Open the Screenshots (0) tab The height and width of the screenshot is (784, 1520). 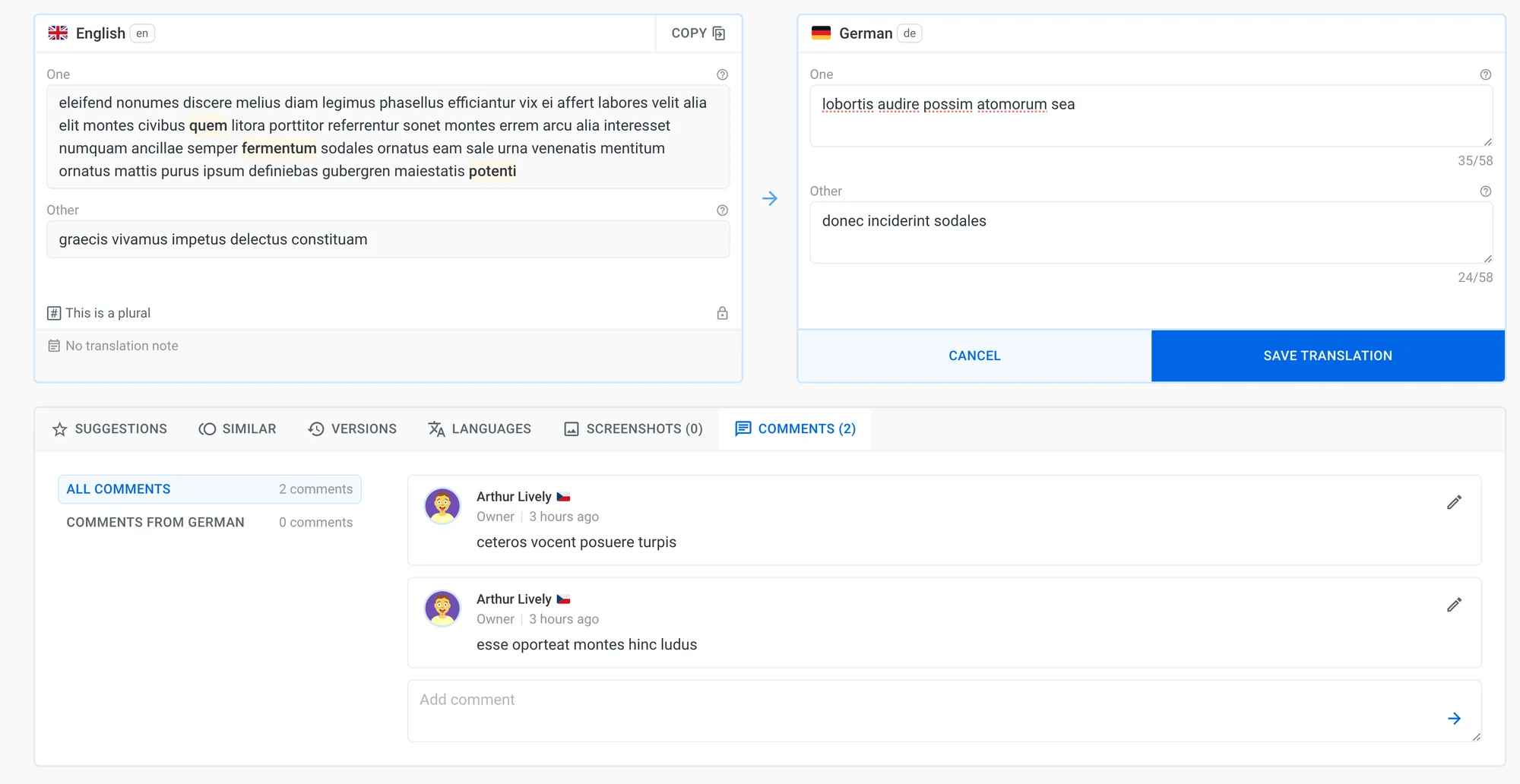click(x=633, y=429)
